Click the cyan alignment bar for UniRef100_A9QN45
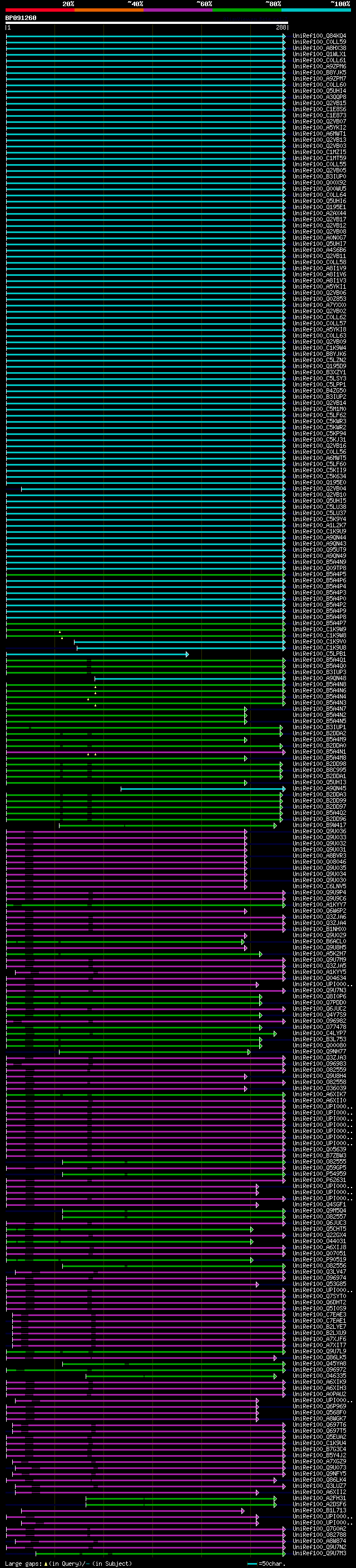This screenshot has width=356, height=1568. click(x=202, y=789)
